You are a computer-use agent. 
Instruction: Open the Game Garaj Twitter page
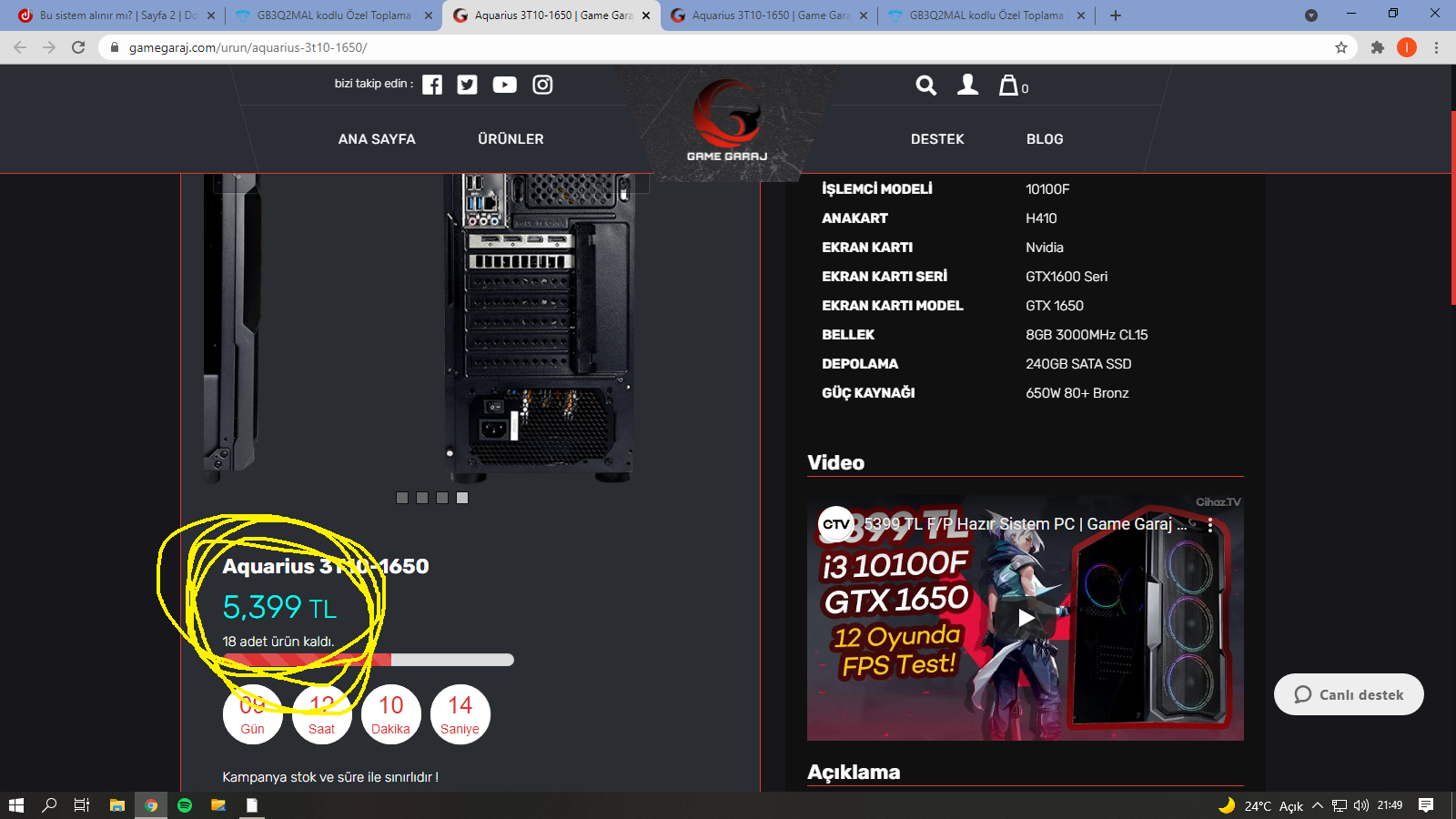click(468, 85)
